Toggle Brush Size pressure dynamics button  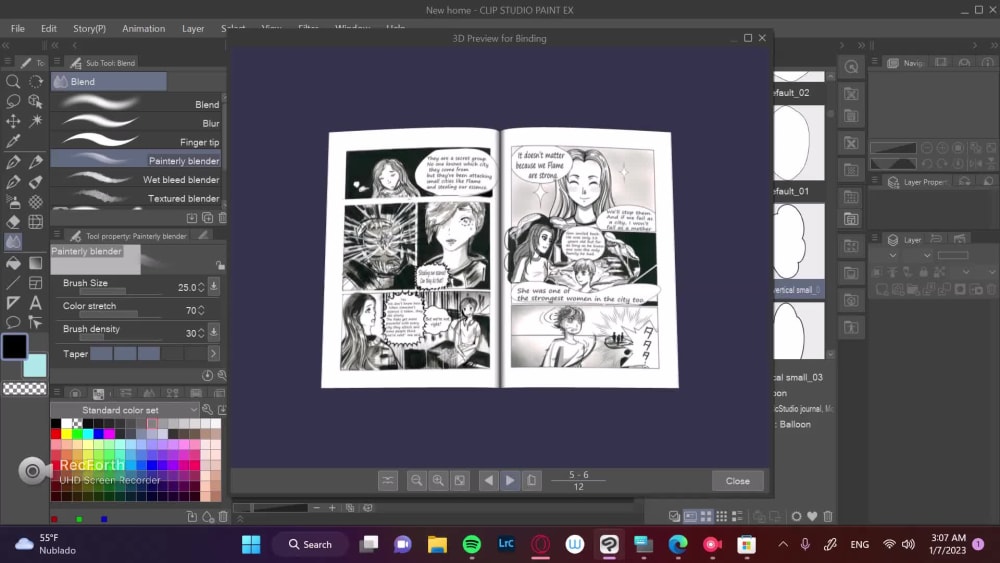tap(214, 286)
